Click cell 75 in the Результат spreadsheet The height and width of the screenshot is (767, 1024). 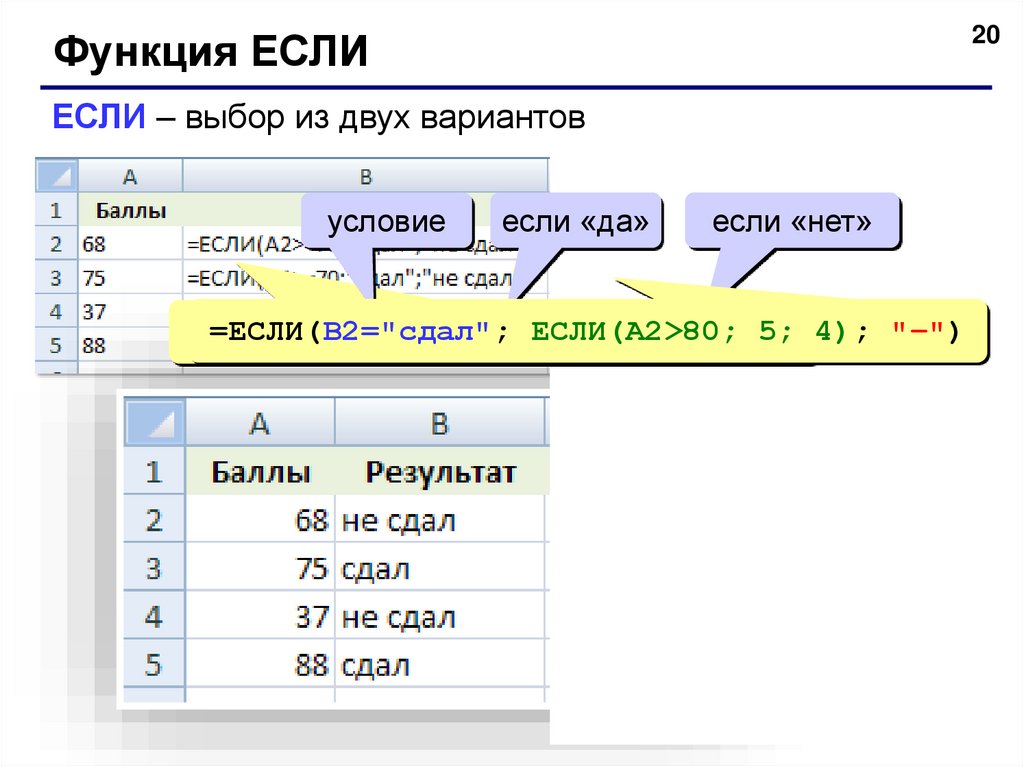(260, 568)
